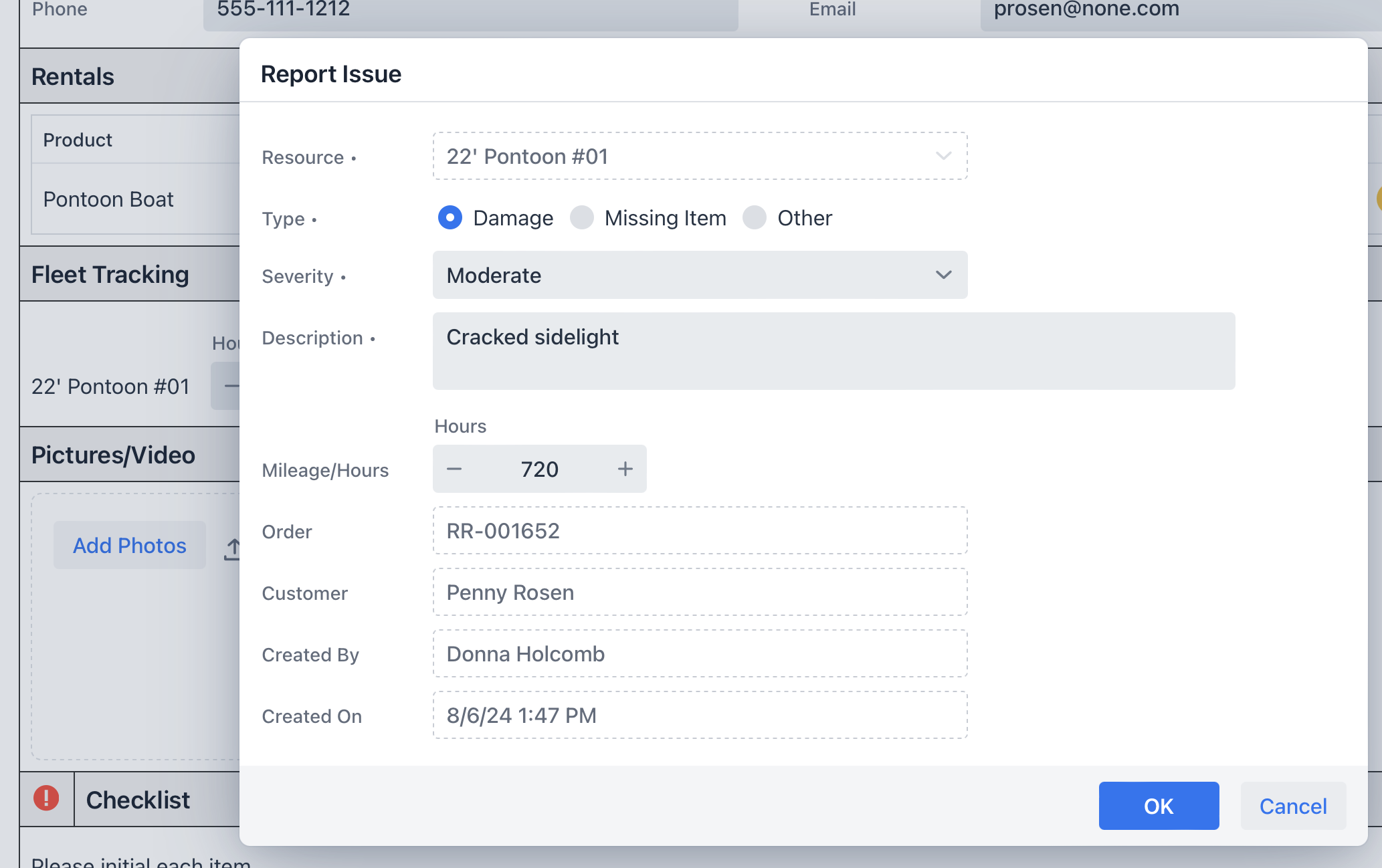Cancel the Report Issue dialog
Image resolution: width=1382 pixels, height=868 pixels.
click(x=1293, y=806)
